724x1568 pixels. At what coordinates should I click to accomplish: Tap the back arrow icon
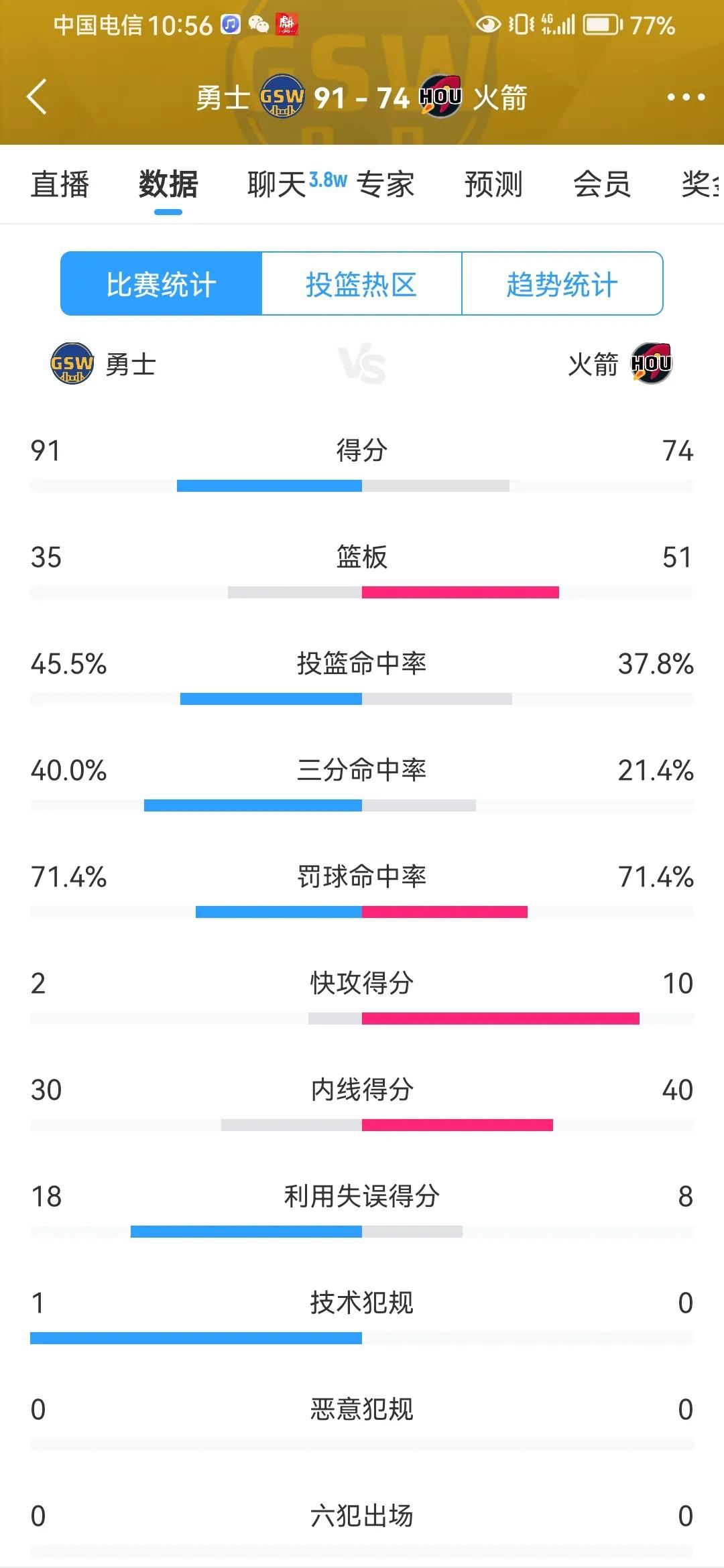coord(38,97)
